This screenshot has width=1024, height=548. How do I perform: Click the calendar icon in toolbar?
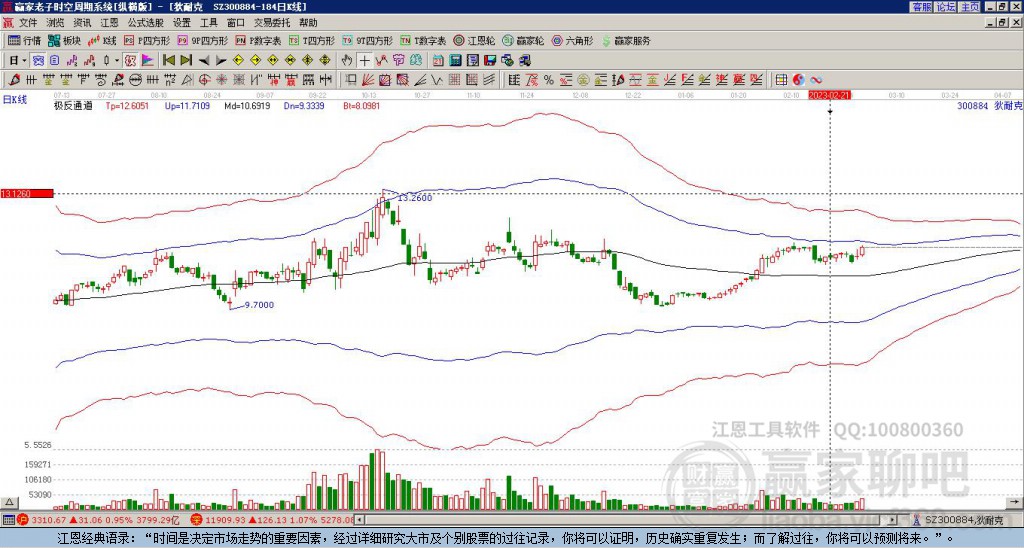tap(438, 60)
